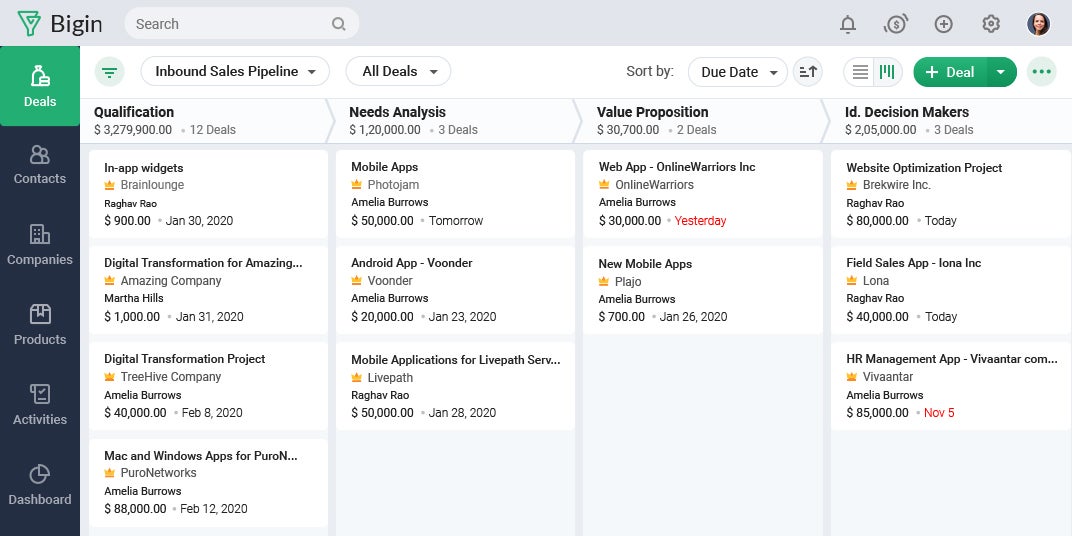This screenshot has width=1072, height=536.
Task: Open the Mobile Apps deal card
Action: tap(455, 193)
